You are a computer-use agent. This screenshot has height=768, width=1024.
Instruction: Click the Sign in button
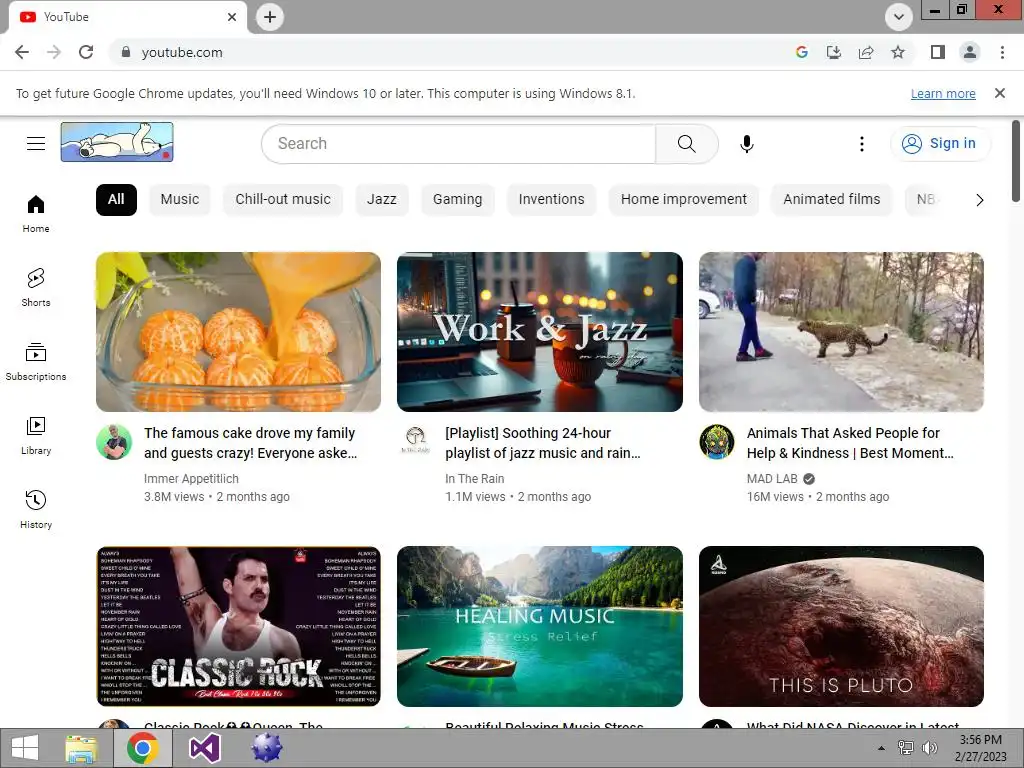pos(940,144)
